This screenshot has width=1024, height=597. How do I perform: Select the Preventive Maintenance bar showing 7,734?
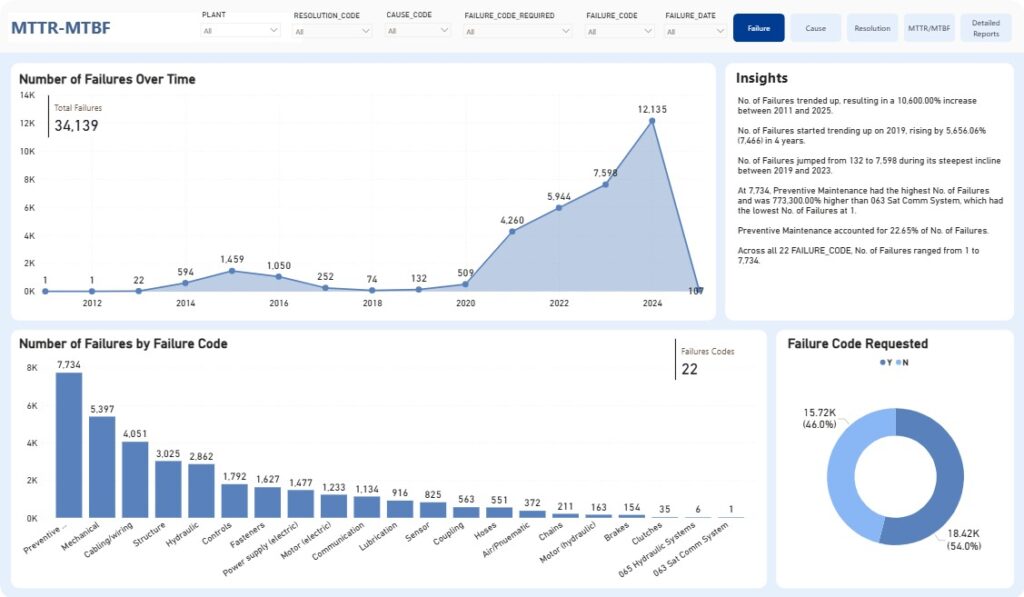pyautogui.click(x=69, y=445)
